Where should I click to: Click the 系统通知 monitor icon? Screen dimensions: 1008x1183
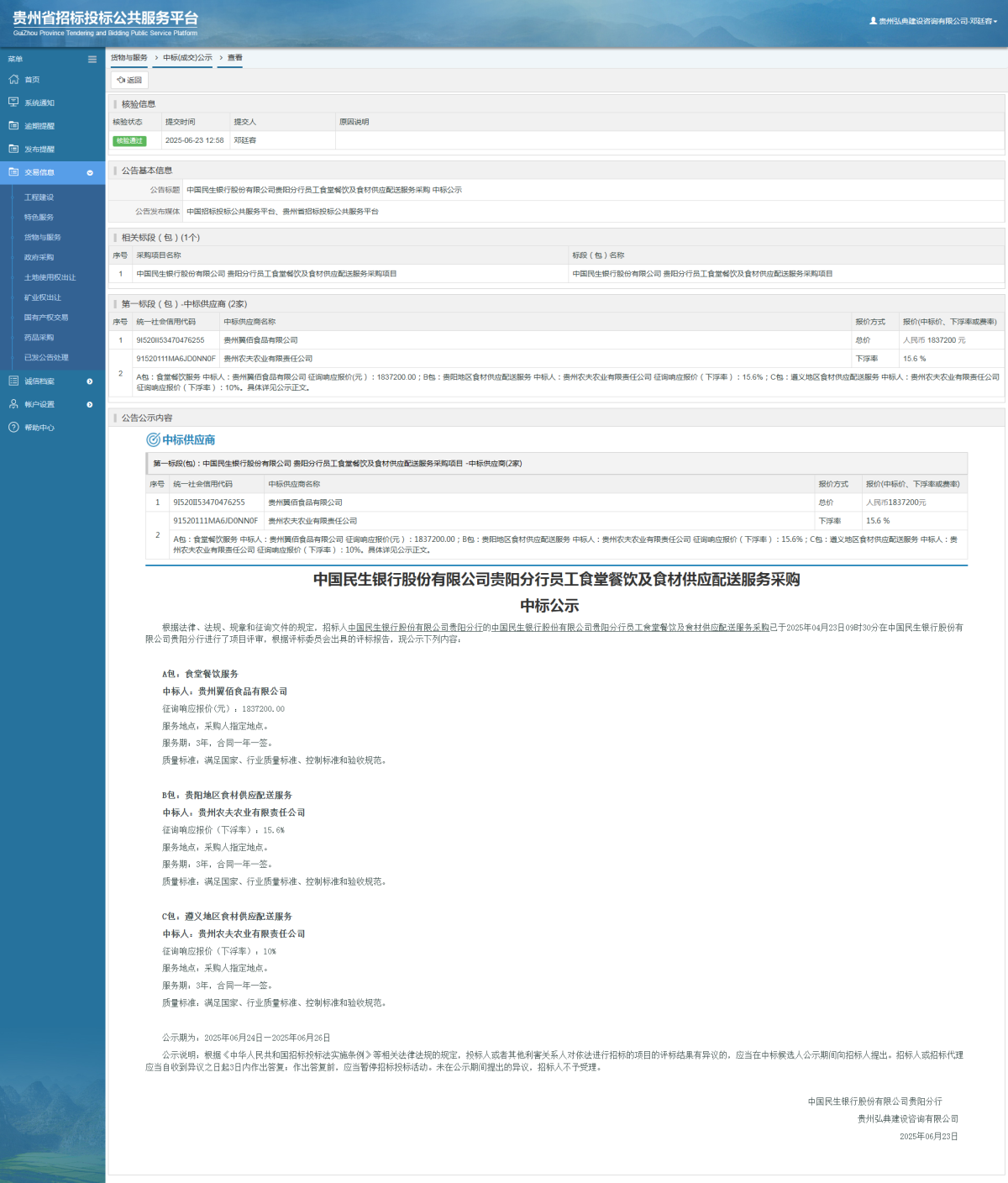click(x=13, y=103)
